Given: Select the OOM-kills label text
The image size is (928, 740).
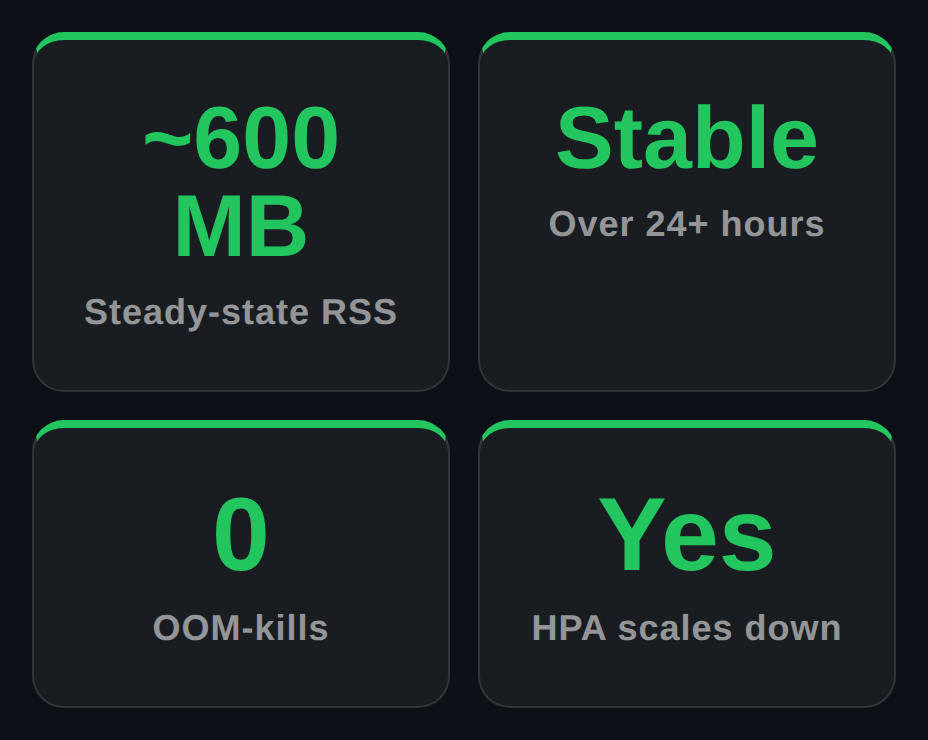Looking at the screenshot, I should pyautogui.click(x=241, y=628).
